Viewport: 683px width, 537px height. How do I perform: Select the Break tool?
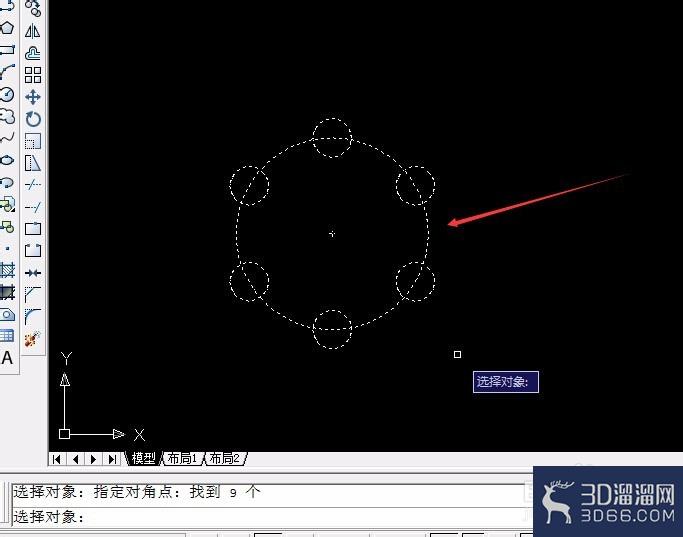pyautogui.click(x=33, y=251)
